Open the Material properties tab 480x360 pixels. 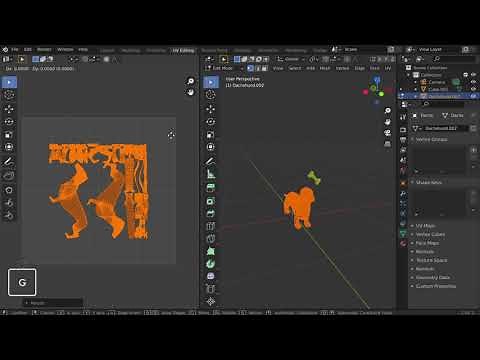403,243
